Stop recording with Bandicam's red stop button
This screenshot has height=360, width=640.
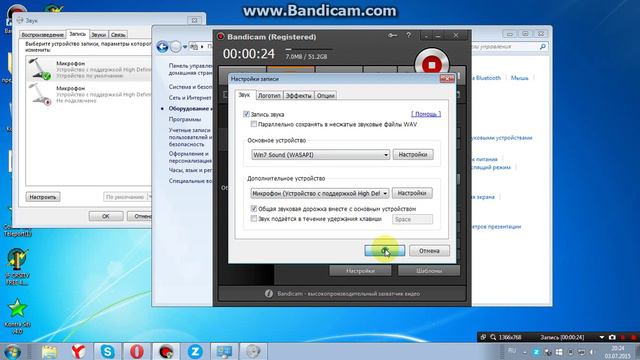click(431, 64)
